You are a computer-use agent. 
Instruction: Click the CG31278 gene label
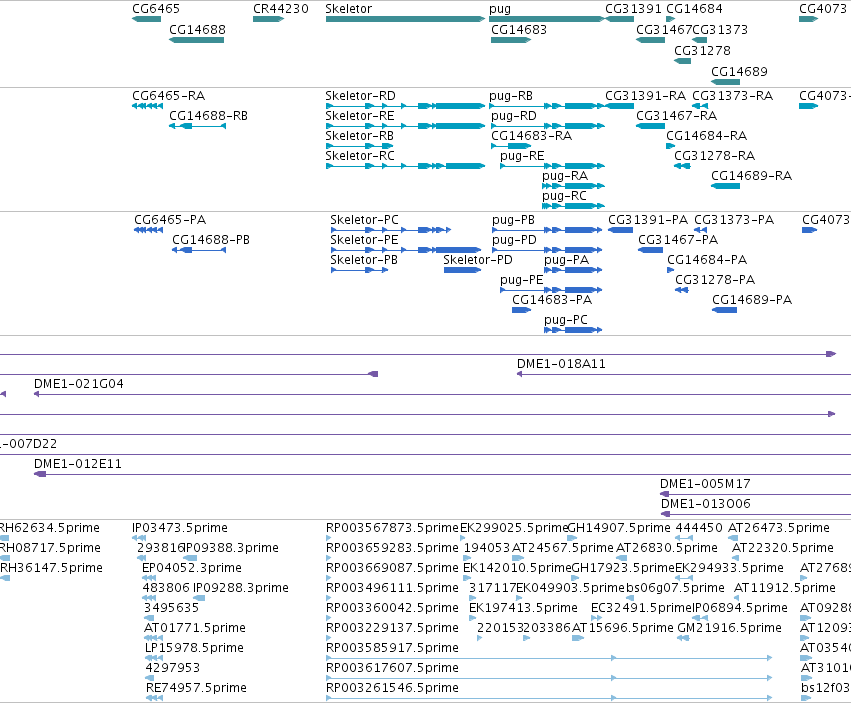[702, 50]
